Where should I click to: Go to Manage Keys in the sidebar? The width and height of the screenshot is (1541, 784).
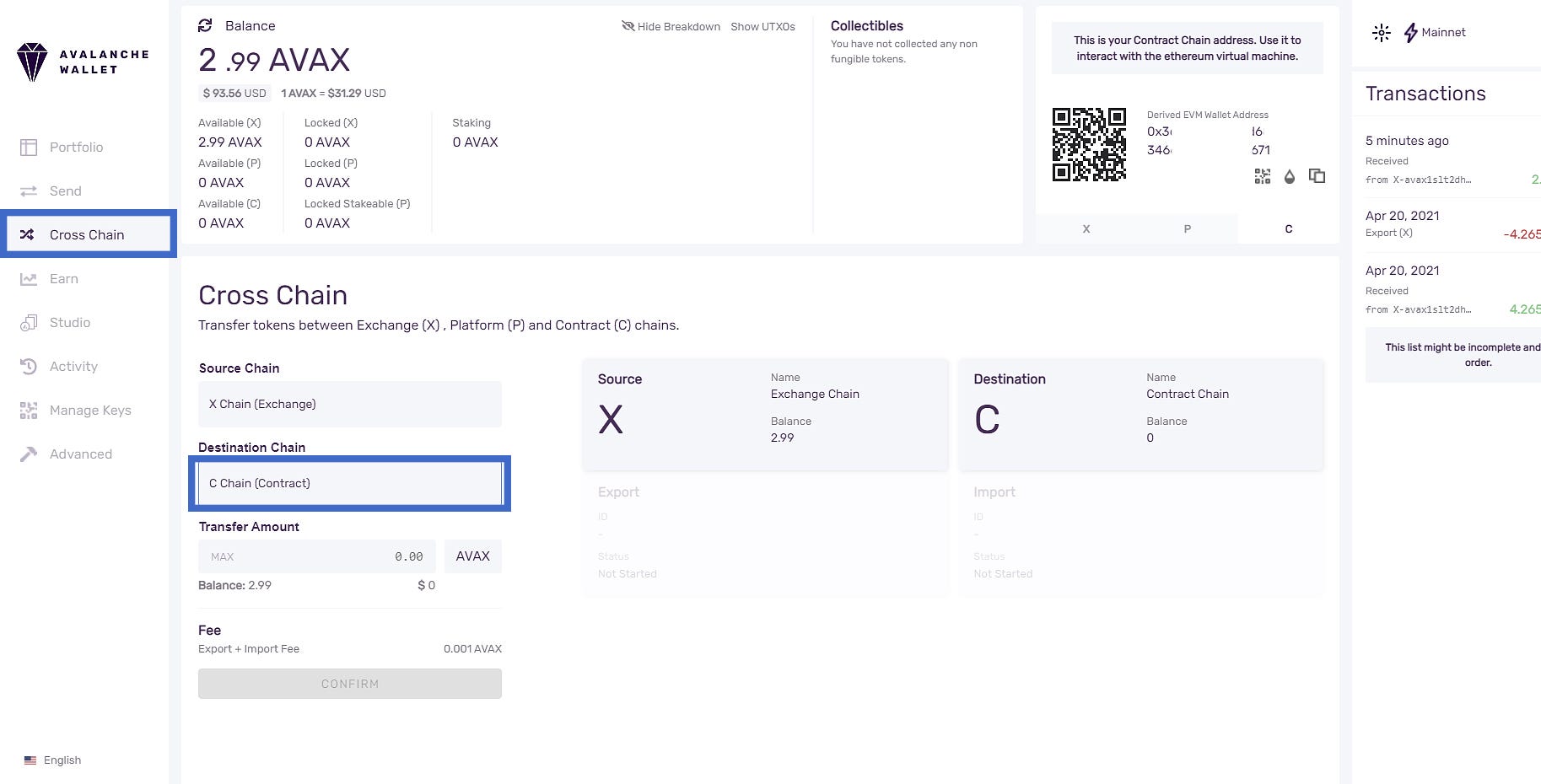[x=89, y=411]
